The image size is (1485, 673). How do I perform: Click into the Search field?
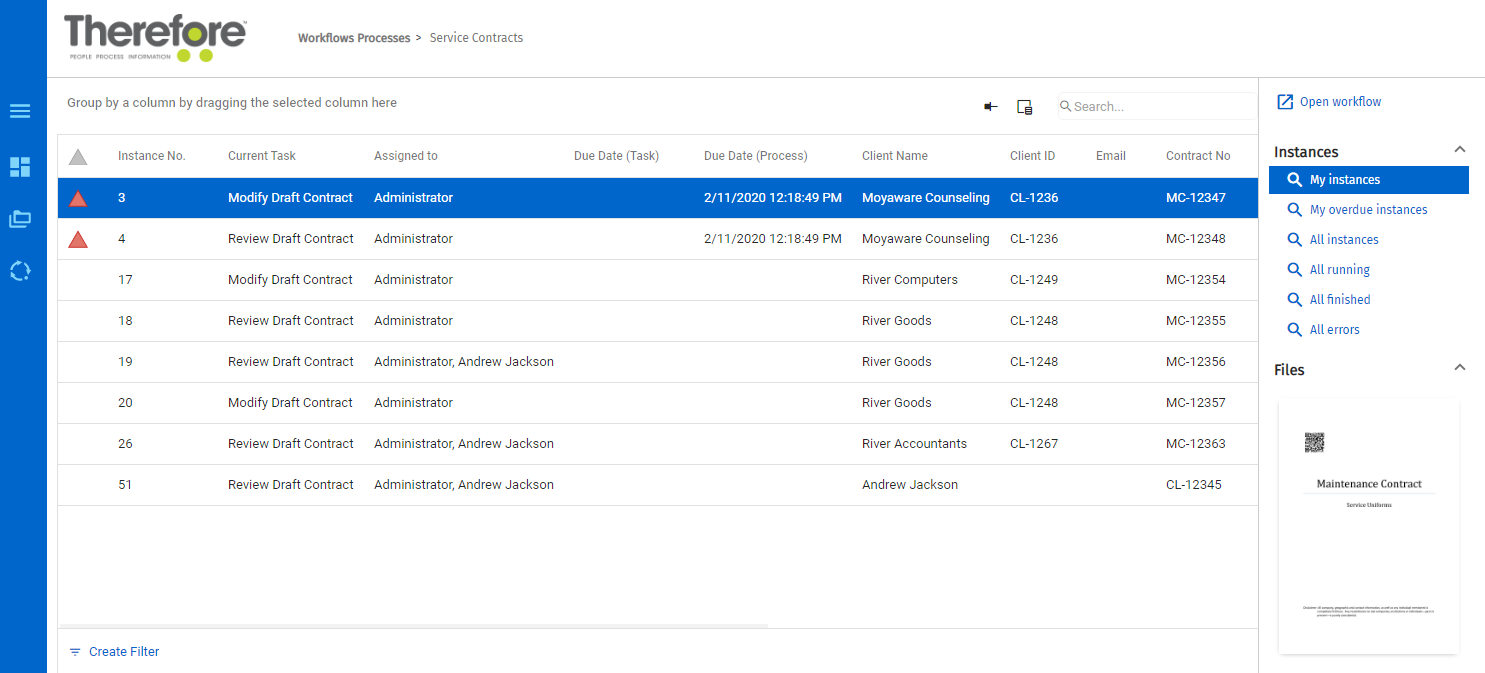pyautogui.click(x=1158, y=106)
